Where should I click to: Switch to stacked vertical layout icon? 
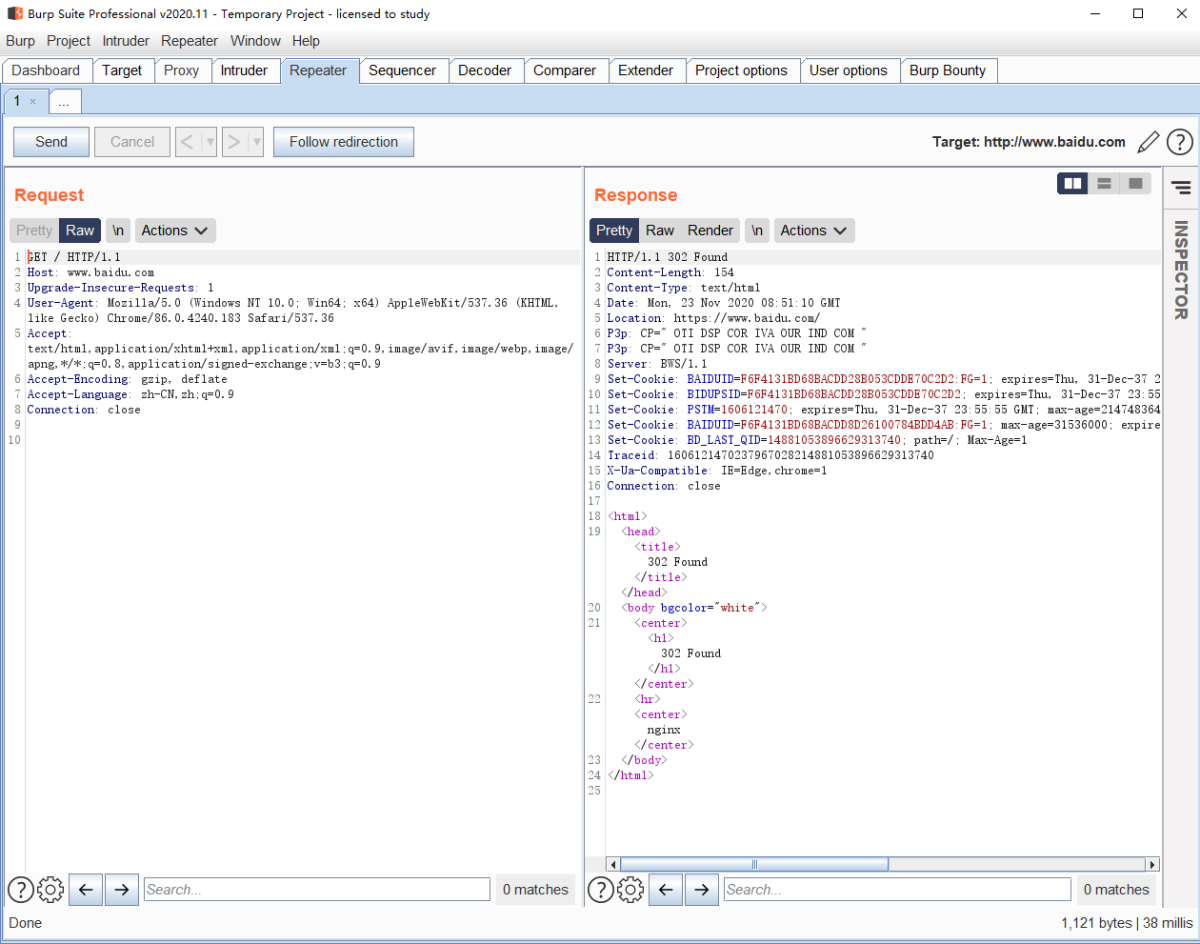click(x=1104, y=183)
